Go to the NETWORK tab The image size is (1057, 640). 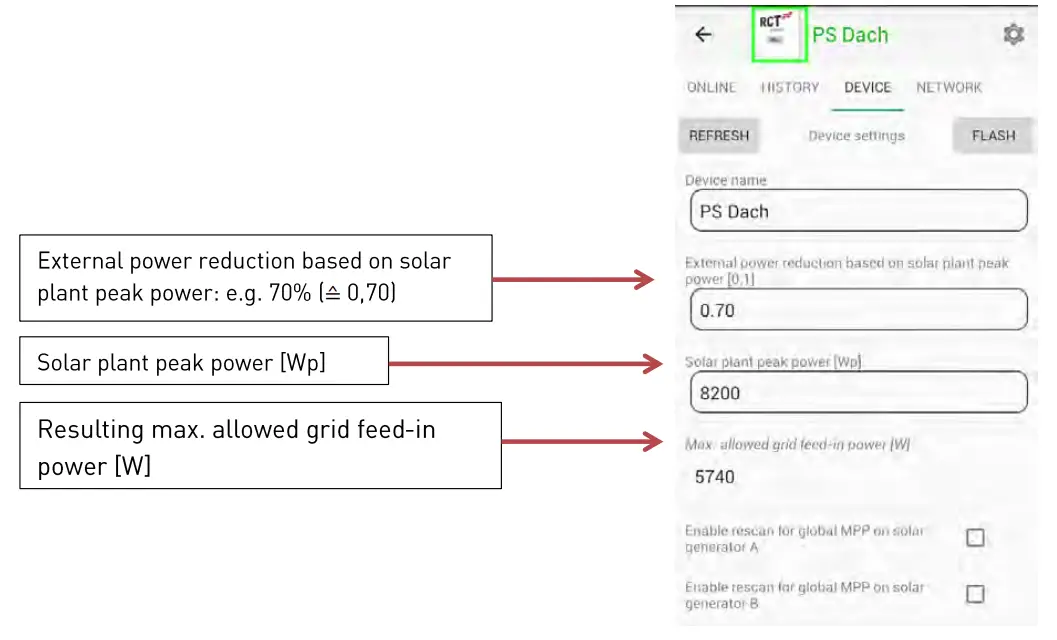point(949,88)
